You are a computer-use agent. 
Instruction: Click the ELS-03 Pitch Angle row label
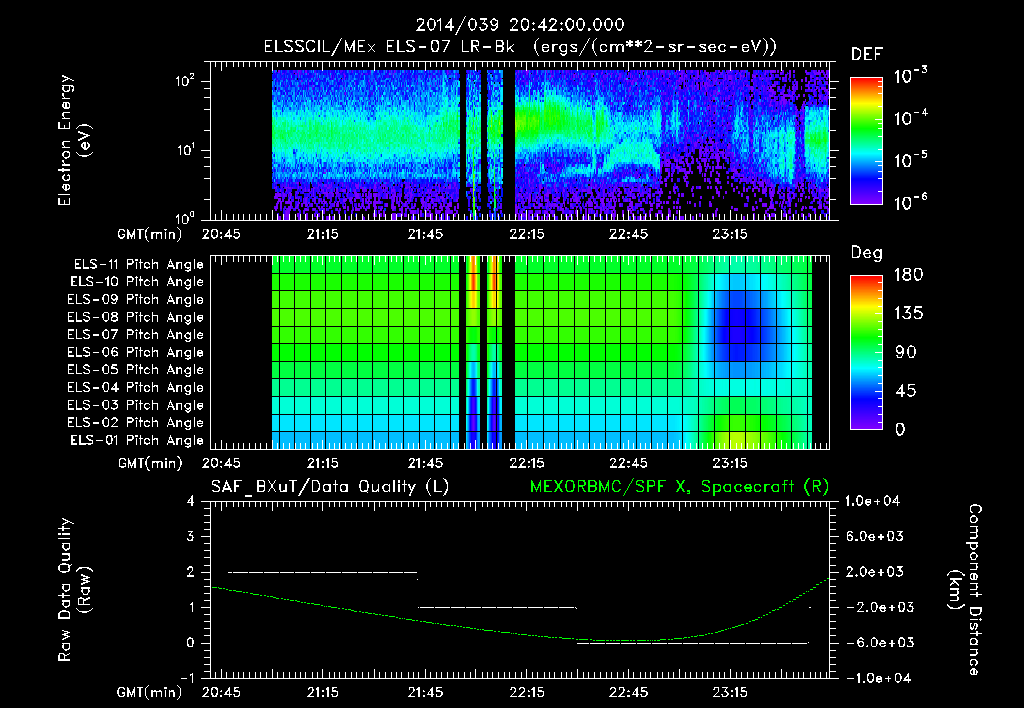(135, 405)
